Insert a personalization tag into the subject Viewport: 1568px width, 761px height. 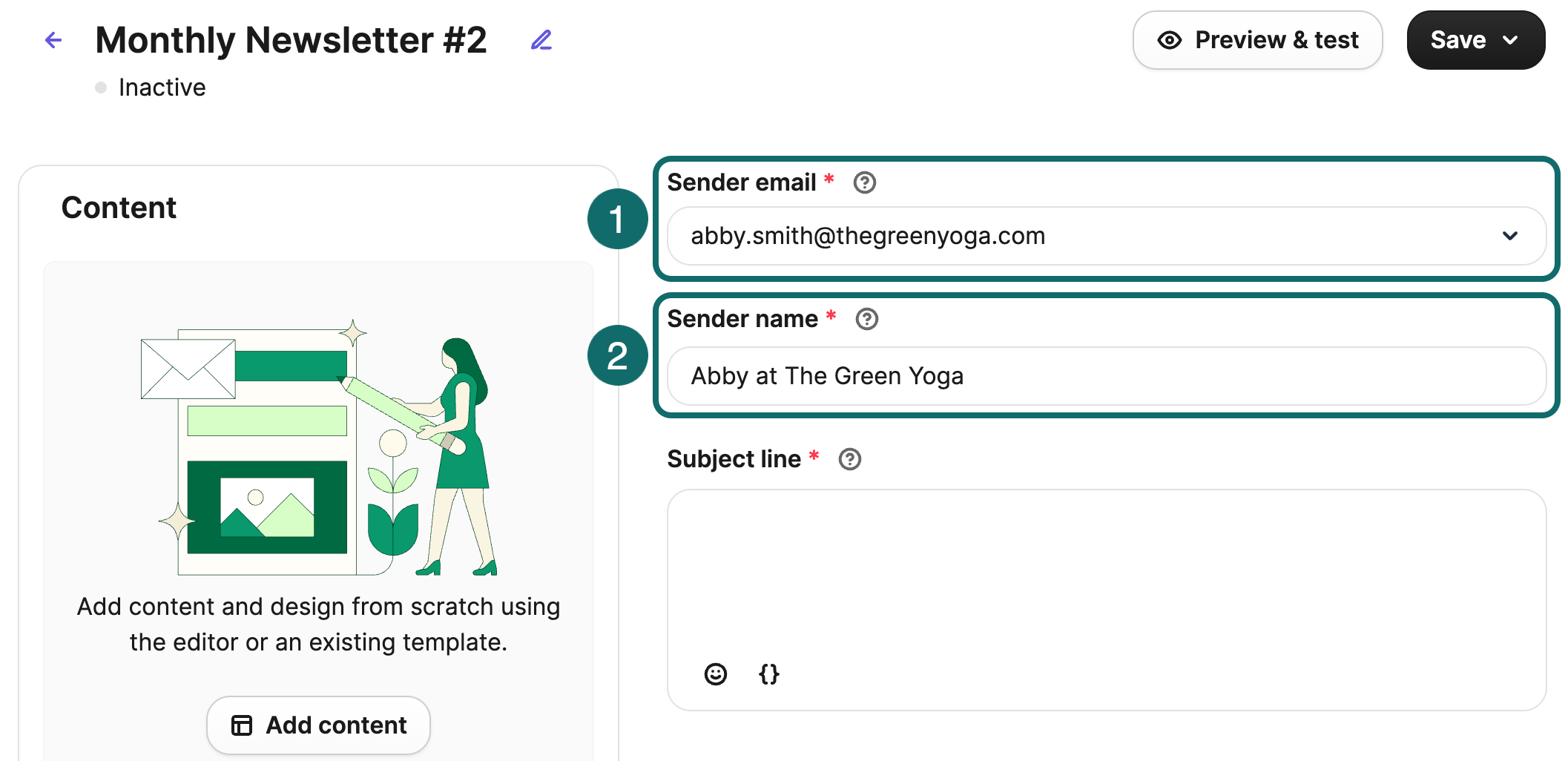768,674
